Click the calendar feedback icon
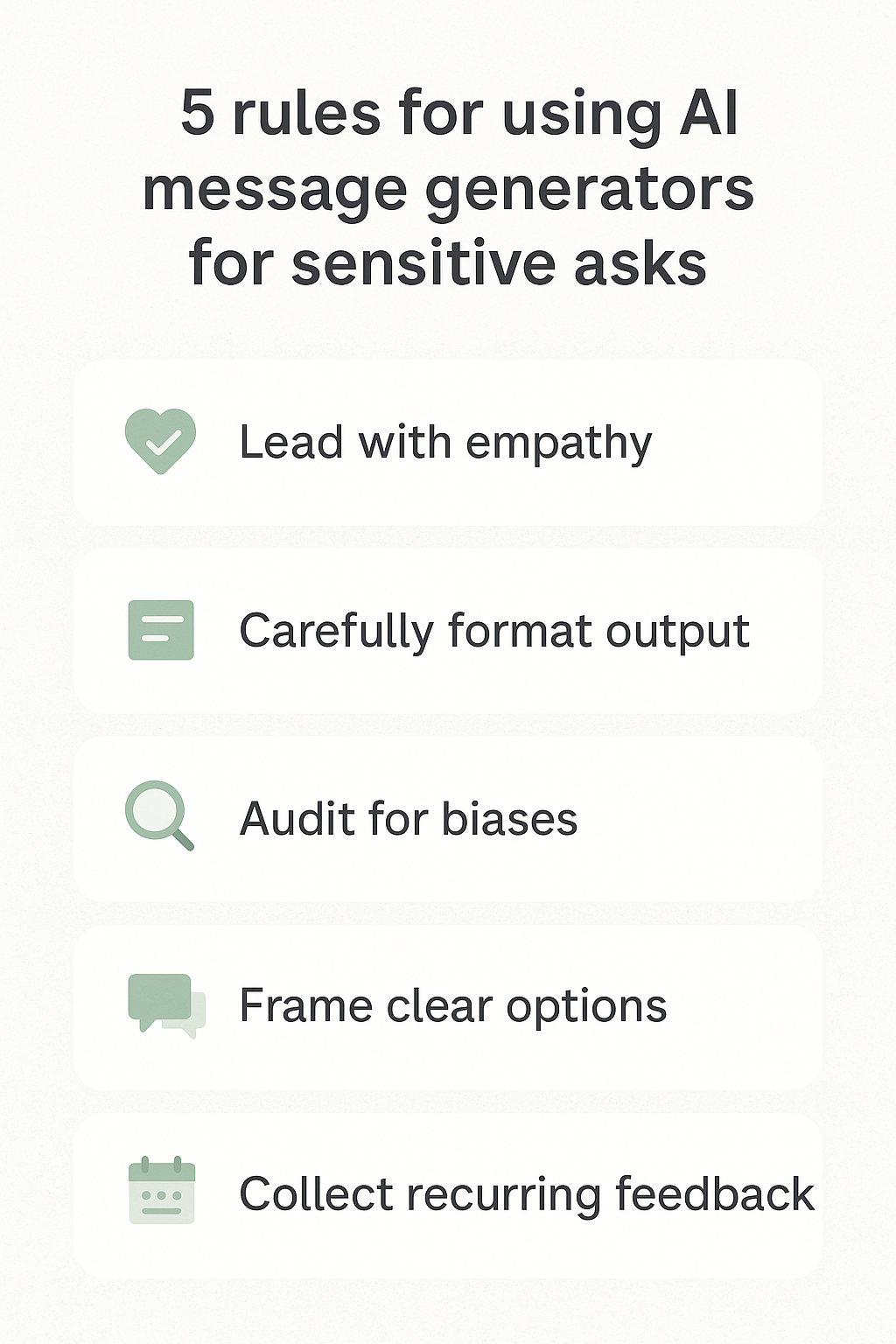Viewport: 896px width, 1344px height. coord(162,1190)
